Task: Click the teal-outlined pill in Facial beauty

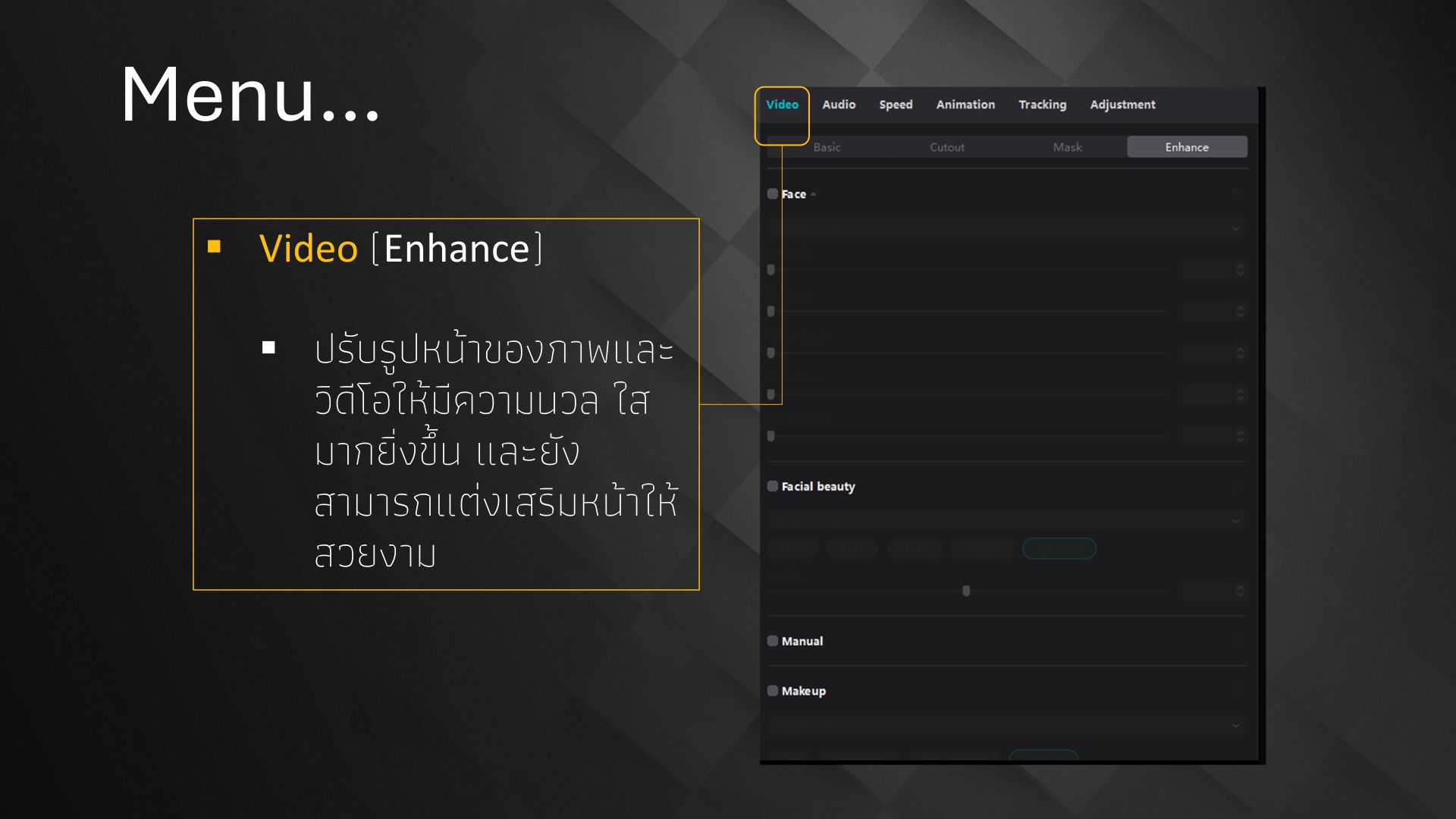Action: [x=1059, y=548]
